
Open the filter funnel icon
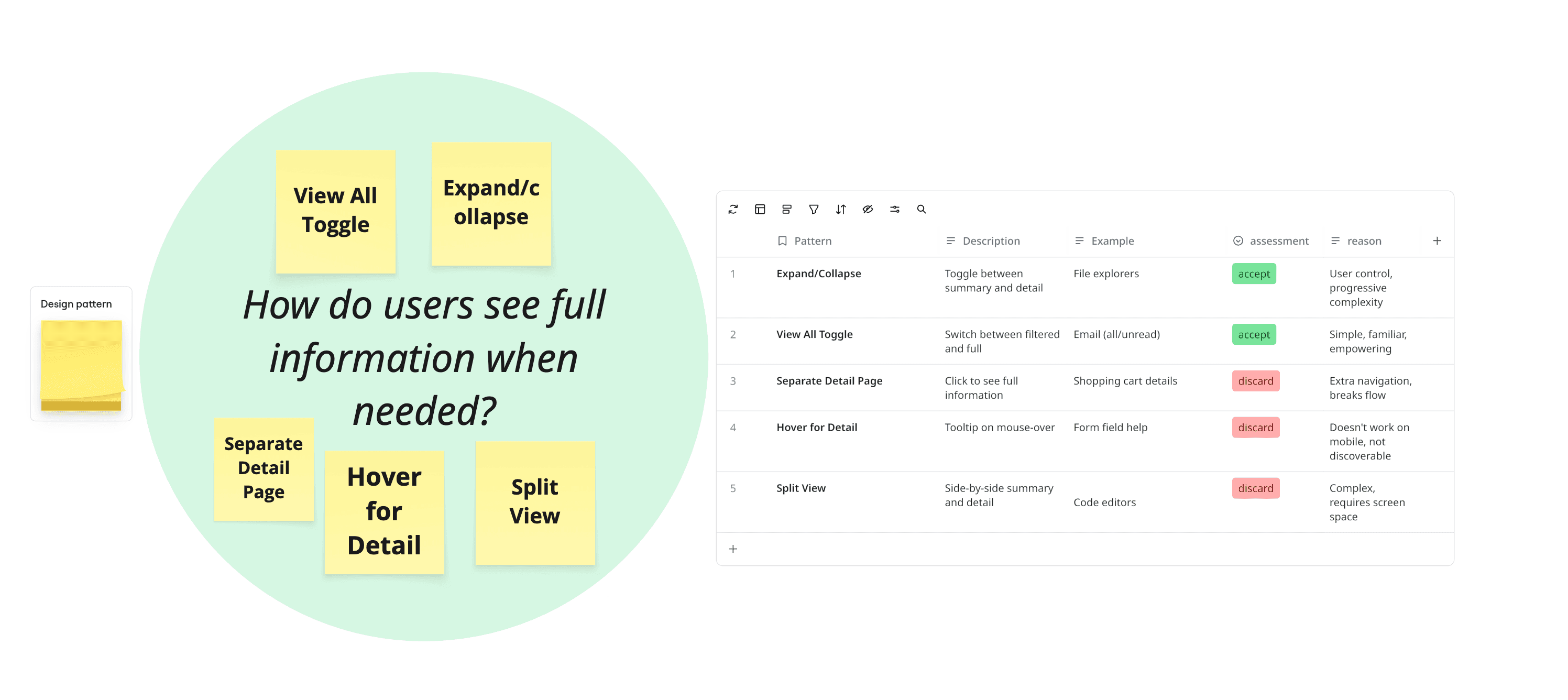[814, 210]
